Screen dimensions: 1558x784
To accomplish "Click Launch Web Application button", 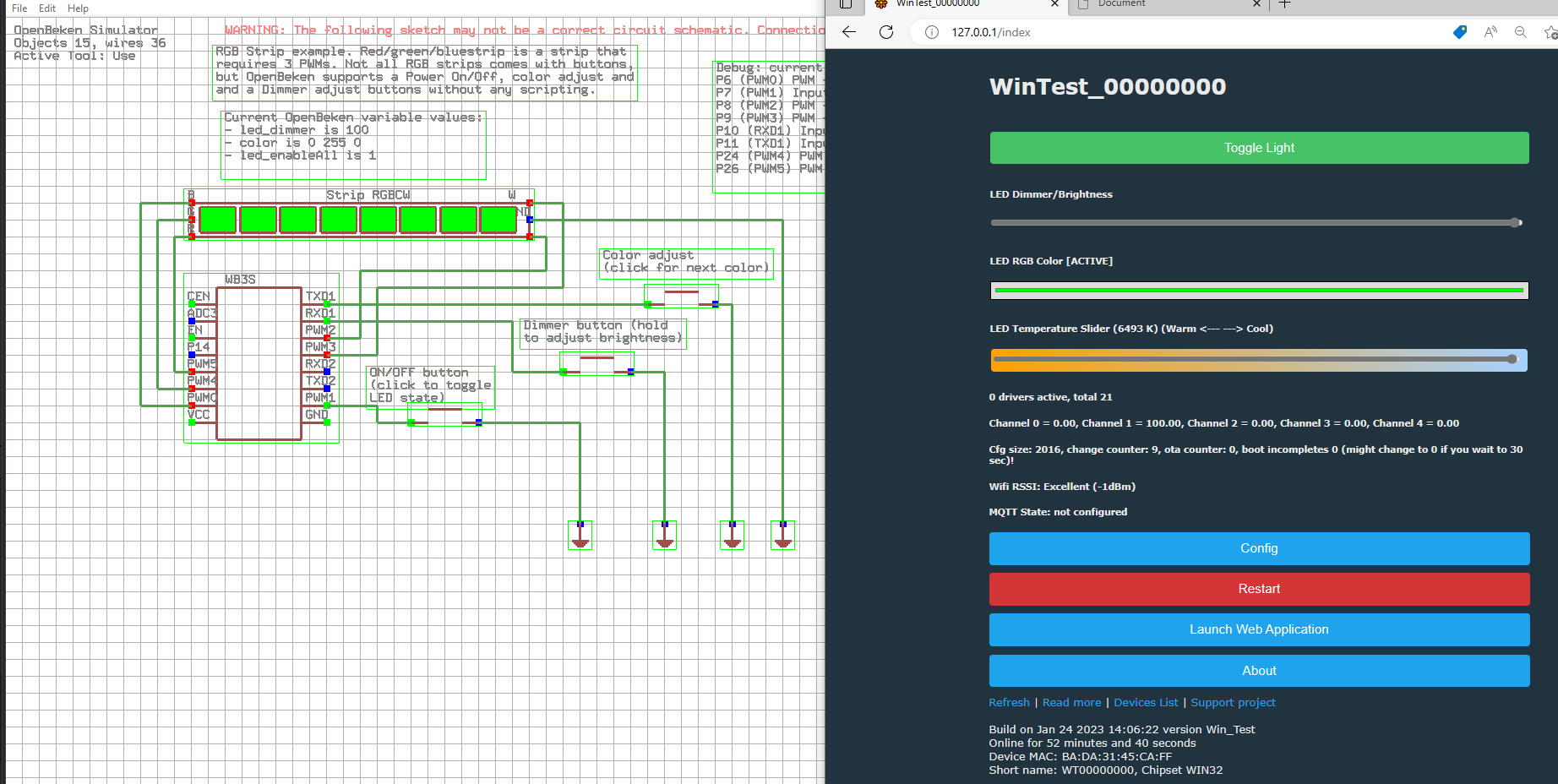I will pyautogui.click(x=1259, y=629).
